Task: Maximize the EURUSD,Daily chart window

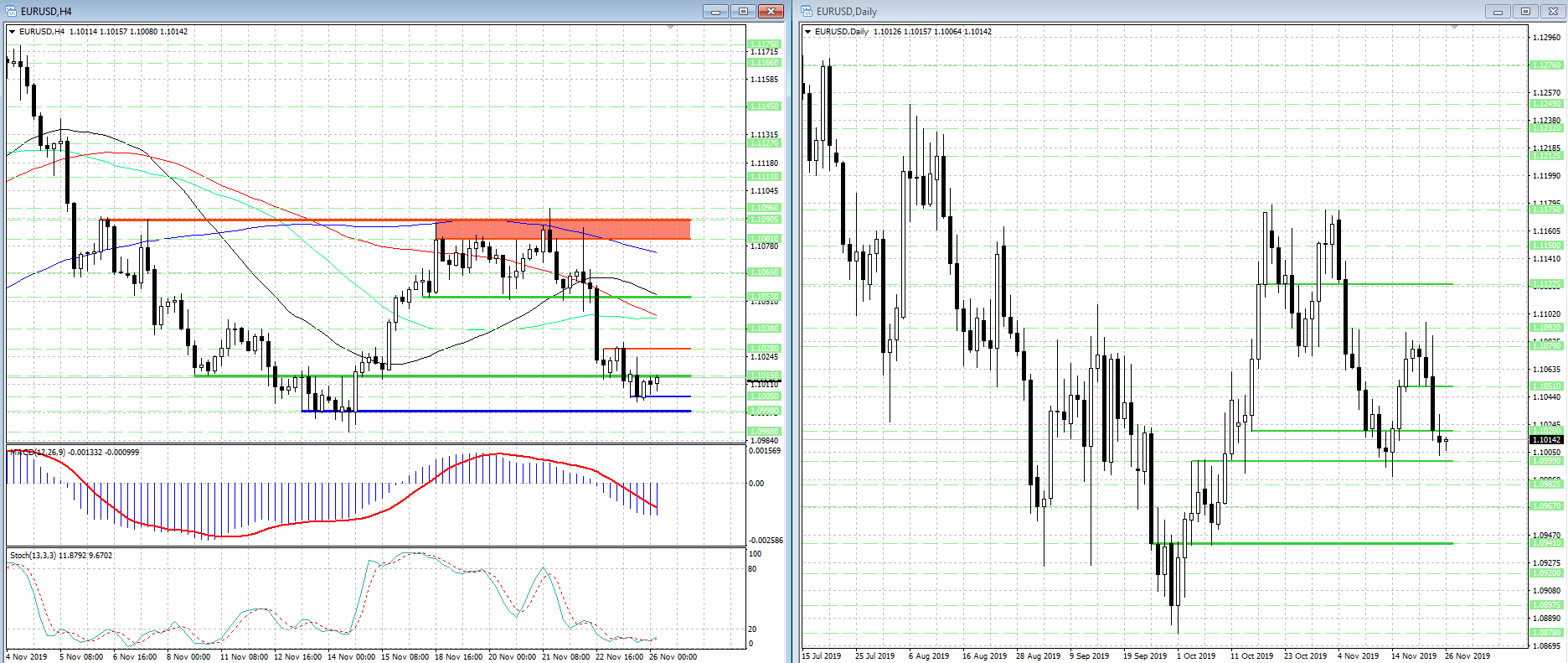Action: [1525, 11]
